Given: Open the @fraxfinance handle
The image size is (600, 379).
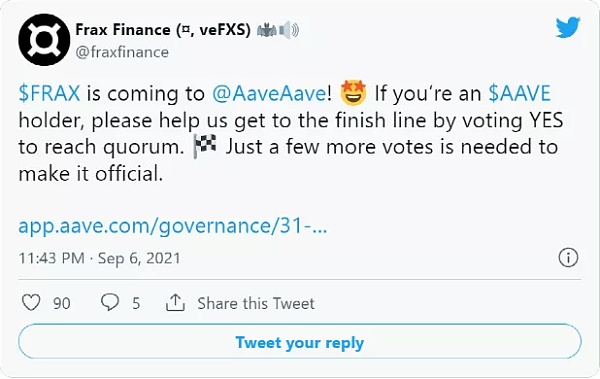Looking at the screenshot, I should (122, 52).
